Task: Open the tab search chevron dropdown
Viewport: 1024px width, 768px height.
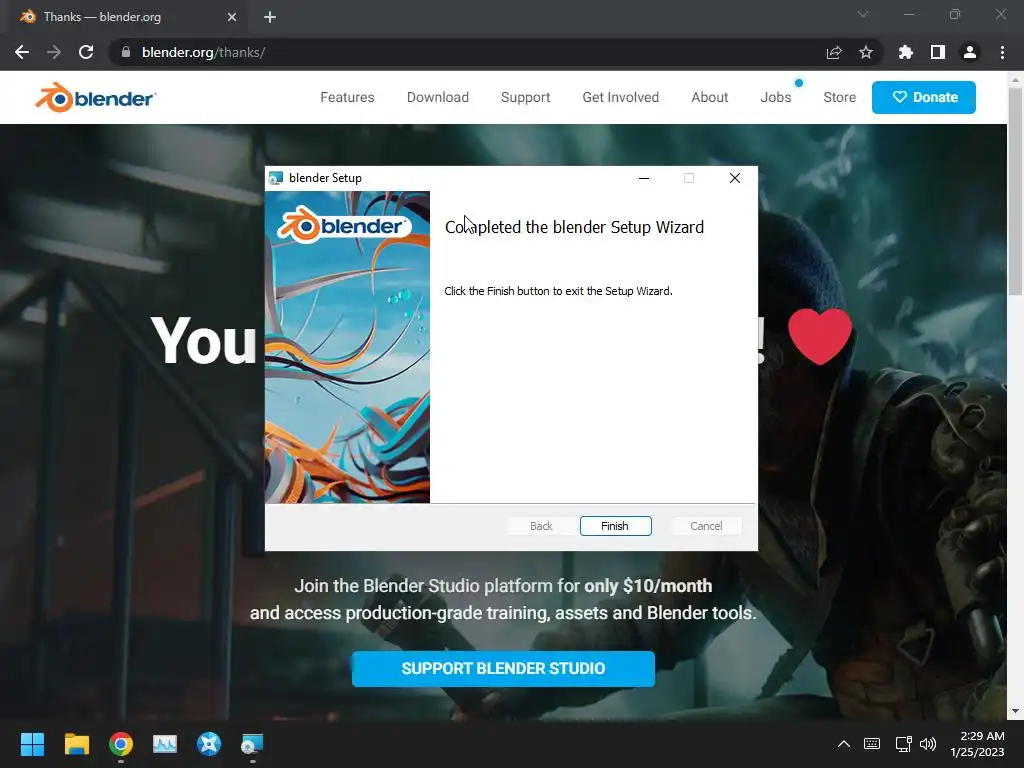Action: pos(863,14)
